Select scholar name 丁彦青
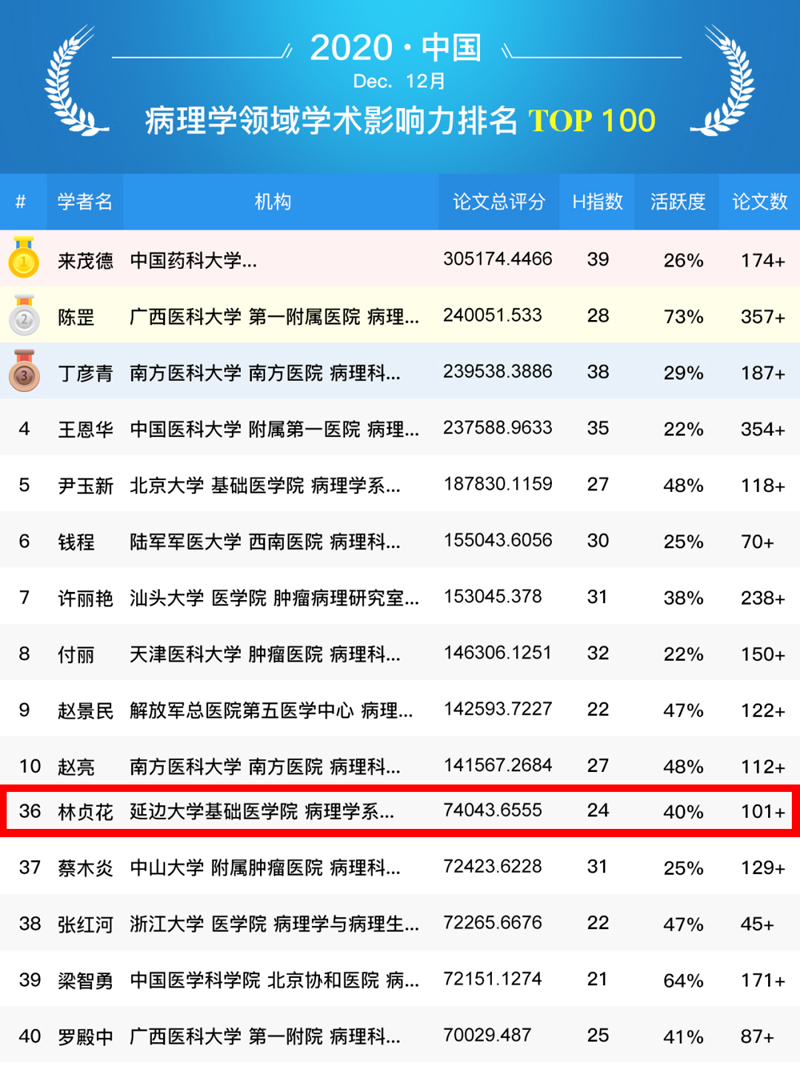The height and width of the screenshot is (1066, 800). point(85,373)
